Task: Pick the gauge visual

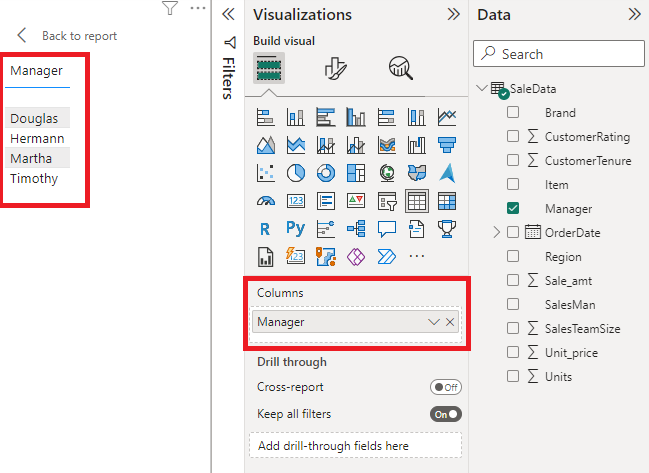Action: (x=265, y=201)
